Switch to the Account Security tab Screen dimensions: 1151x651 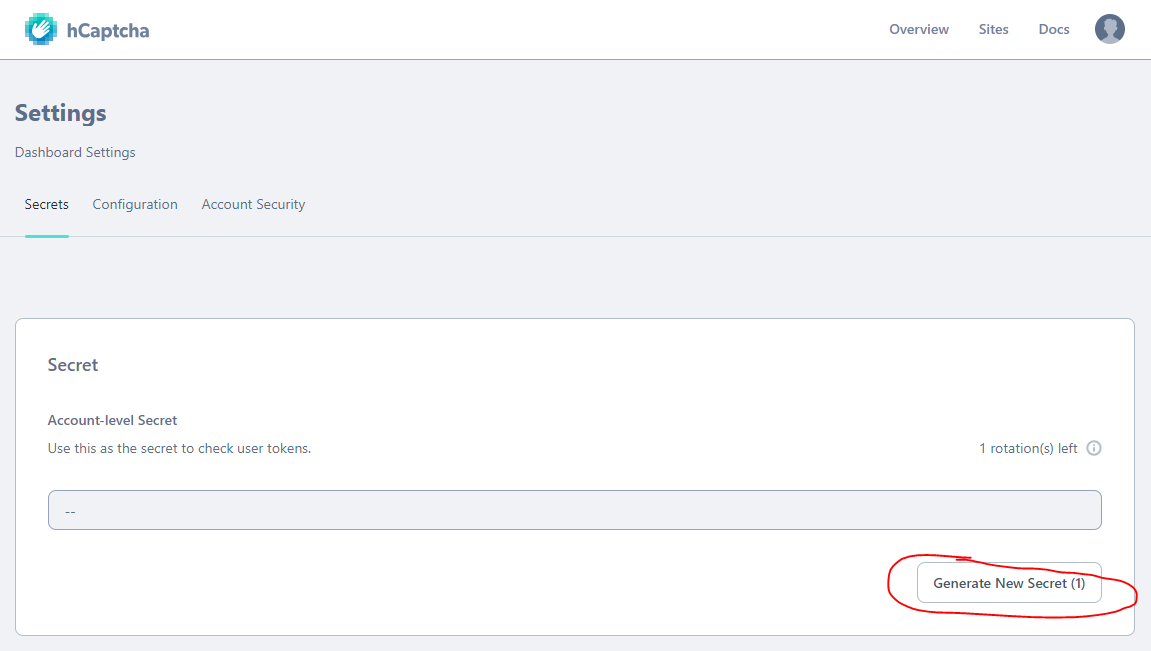(253, 204)
